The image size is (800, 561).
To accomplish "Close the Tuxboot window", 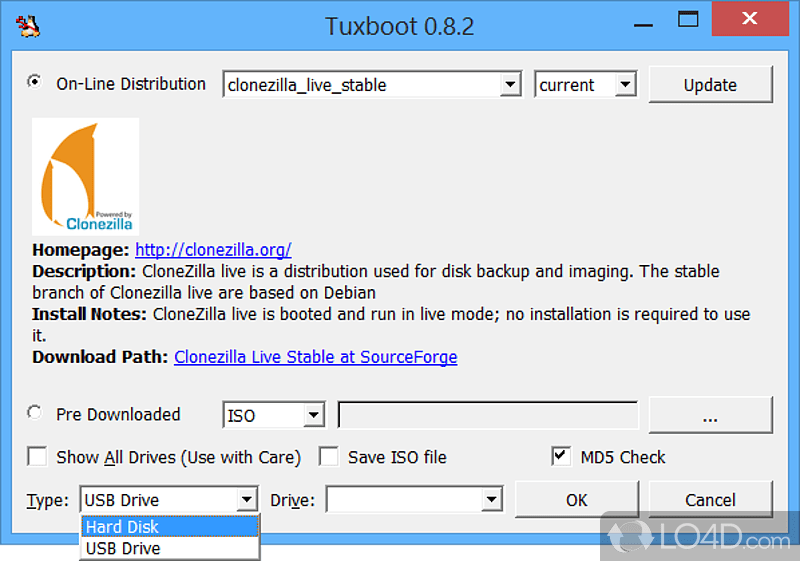I will (x=750, y=19).
